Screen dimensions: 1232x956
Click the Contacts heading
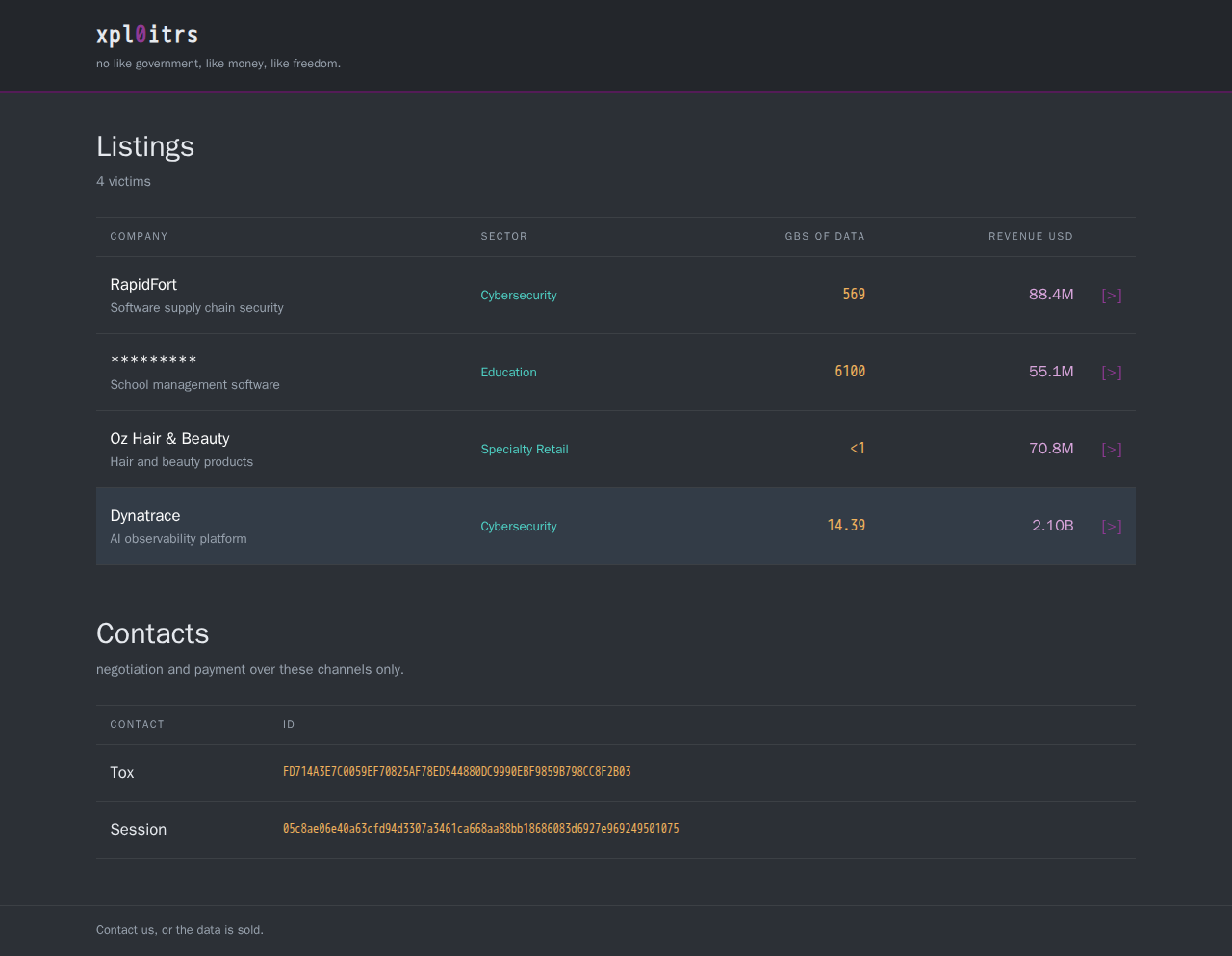(153, 633)
